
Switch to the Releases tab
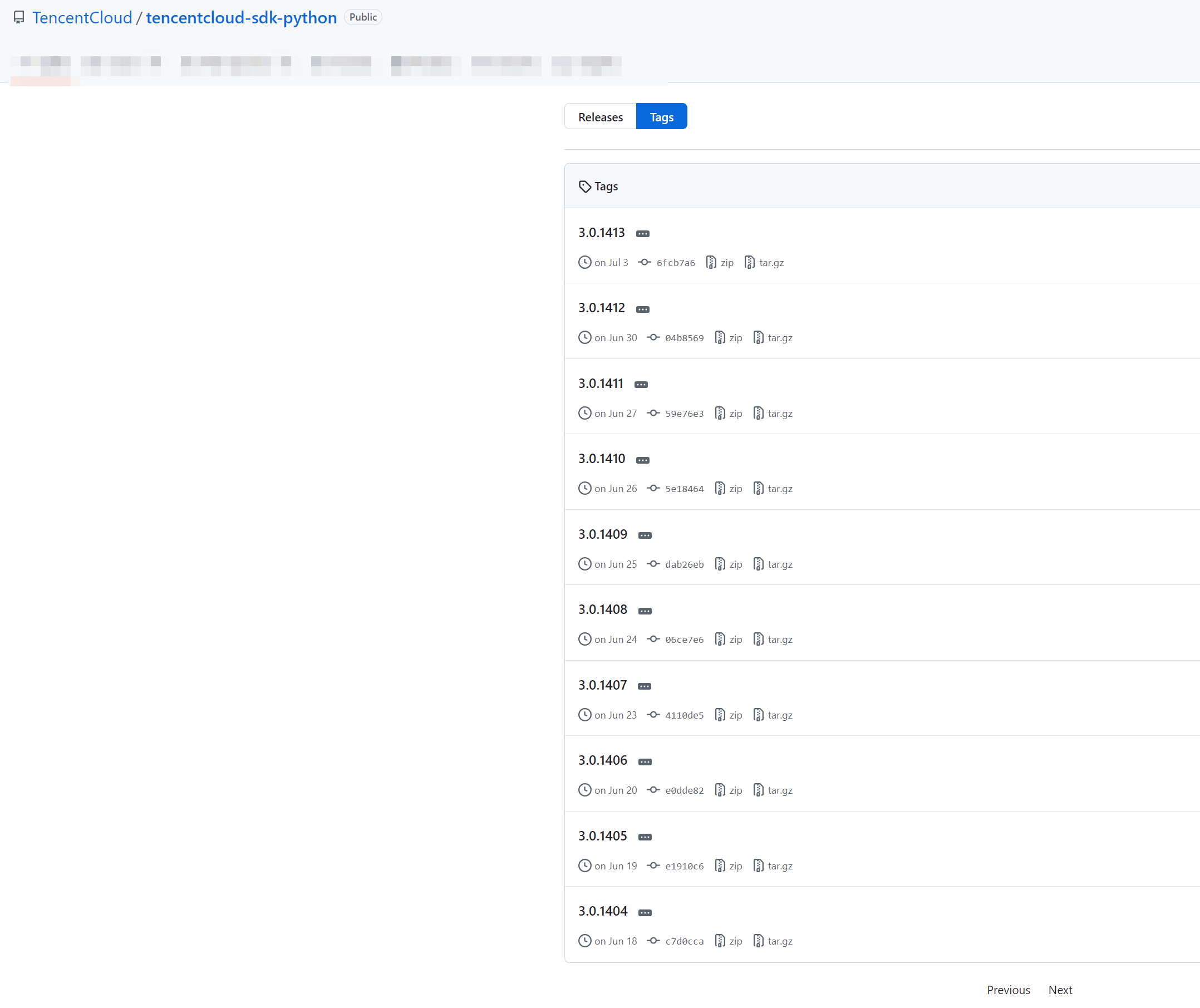click(x=600, y=116)
